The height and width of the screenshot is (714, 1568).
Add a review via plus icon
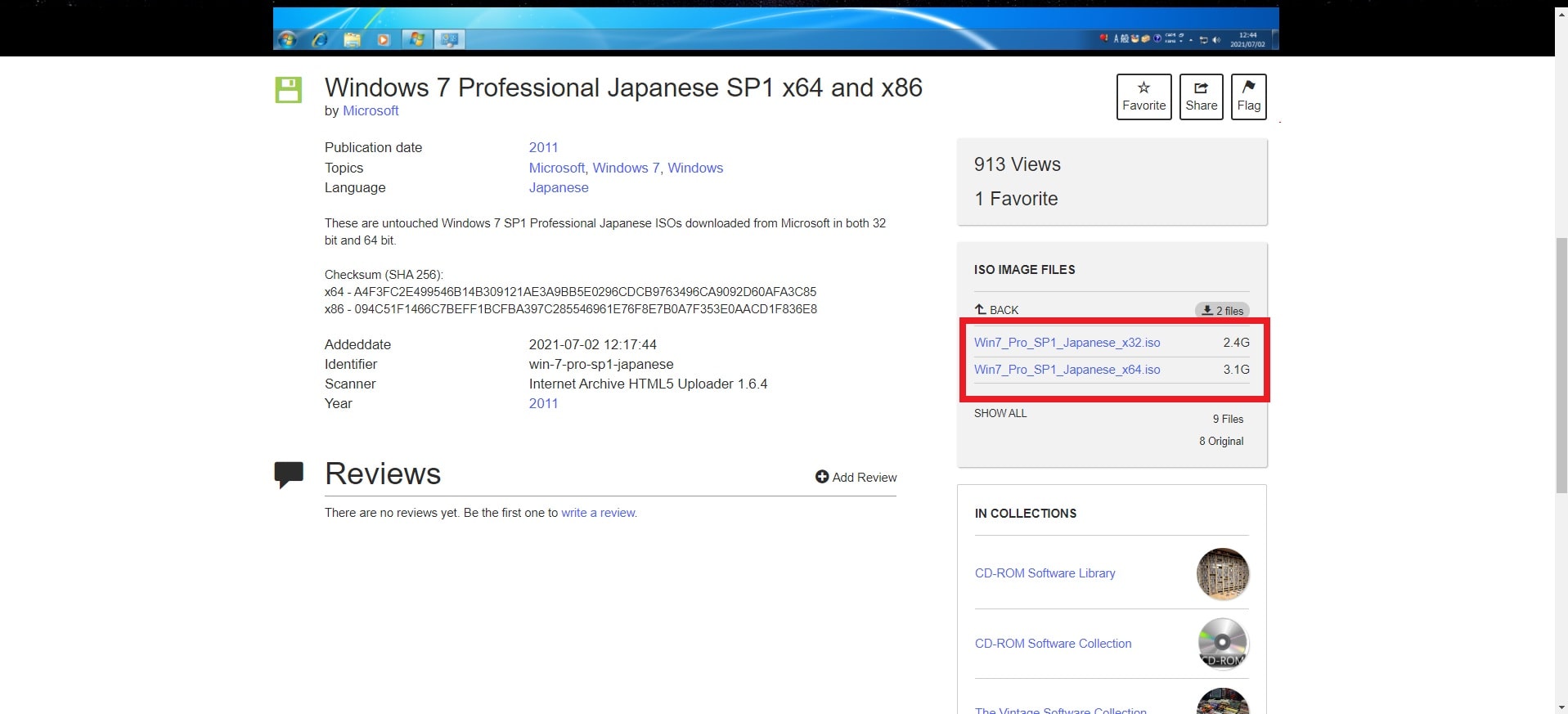[856, 477]
